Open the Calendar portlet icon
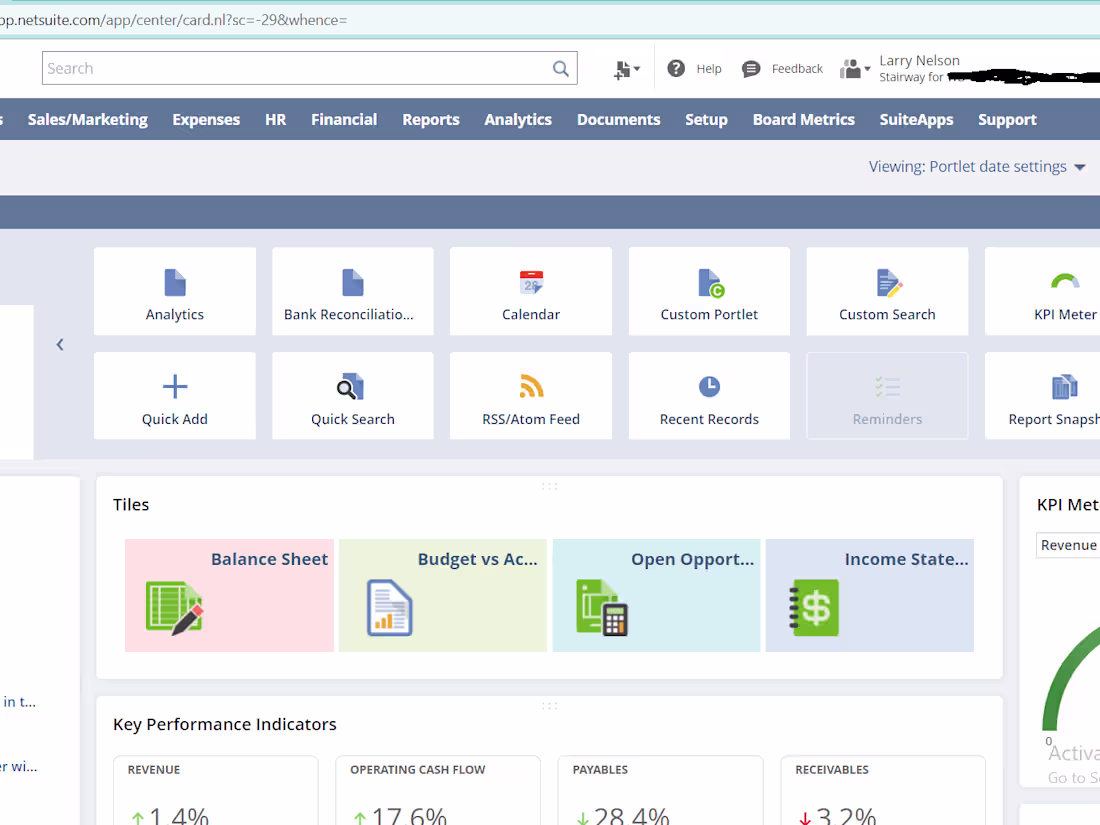 (x=530, y=282)
